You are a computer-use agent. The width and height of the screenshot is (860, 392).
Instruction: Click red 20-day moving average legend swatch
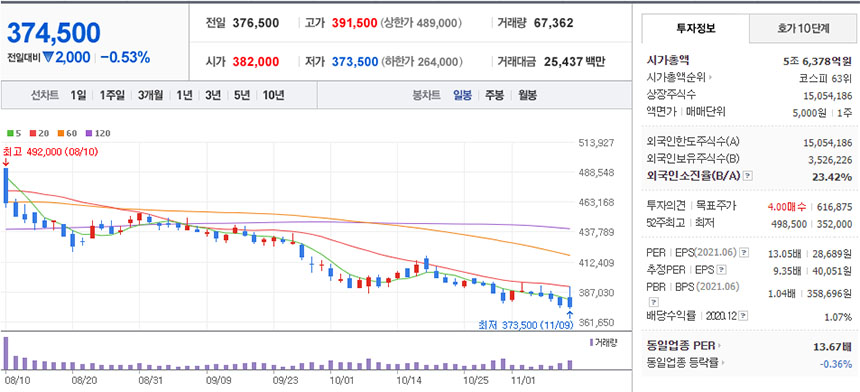[x=32, y=133]
